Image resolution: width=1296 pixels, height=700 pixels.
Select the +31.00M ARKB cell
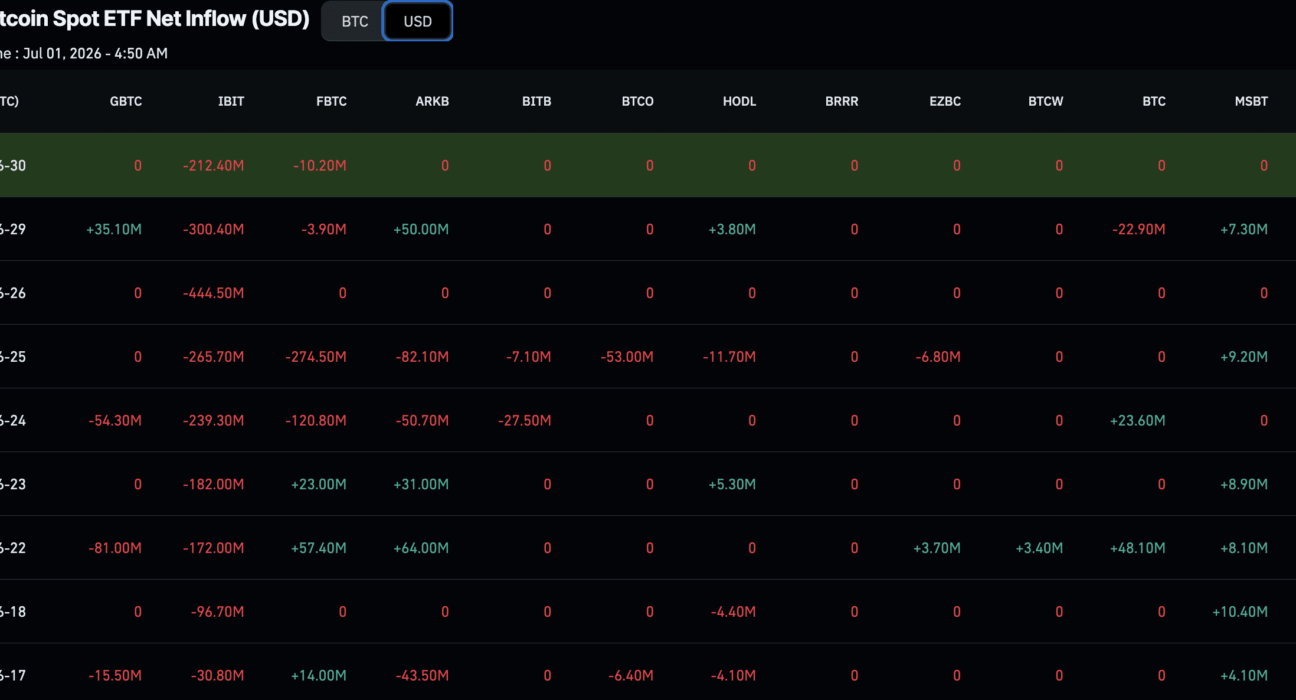[421, 484]
